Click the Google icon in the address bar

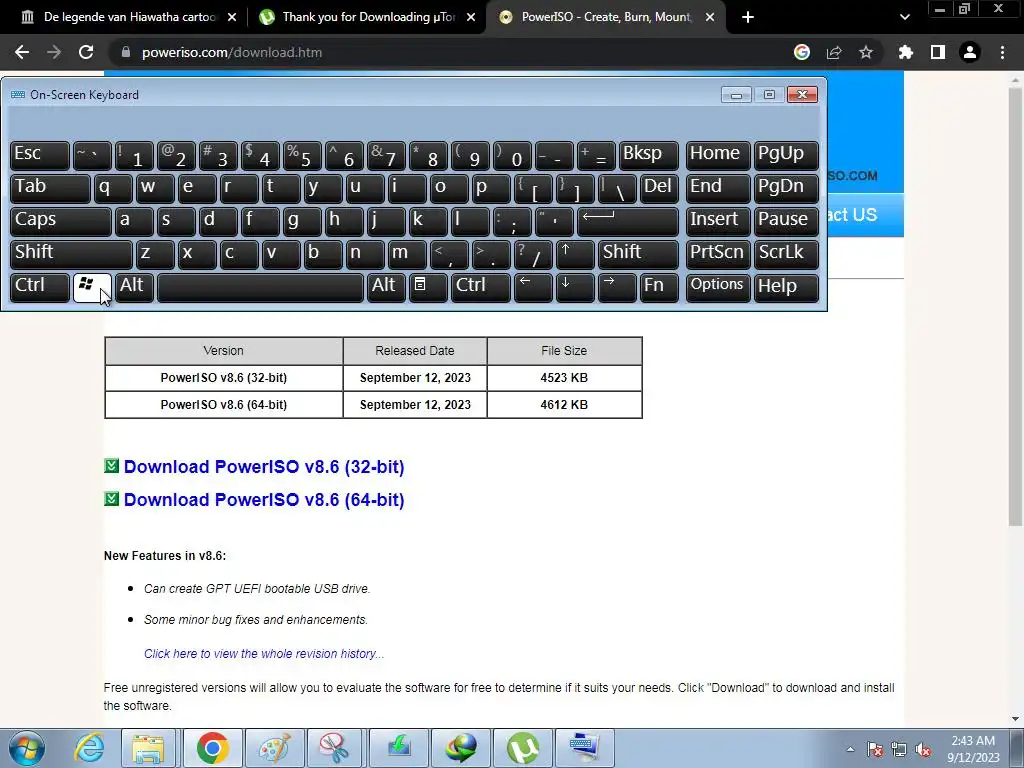click(802, 52)
